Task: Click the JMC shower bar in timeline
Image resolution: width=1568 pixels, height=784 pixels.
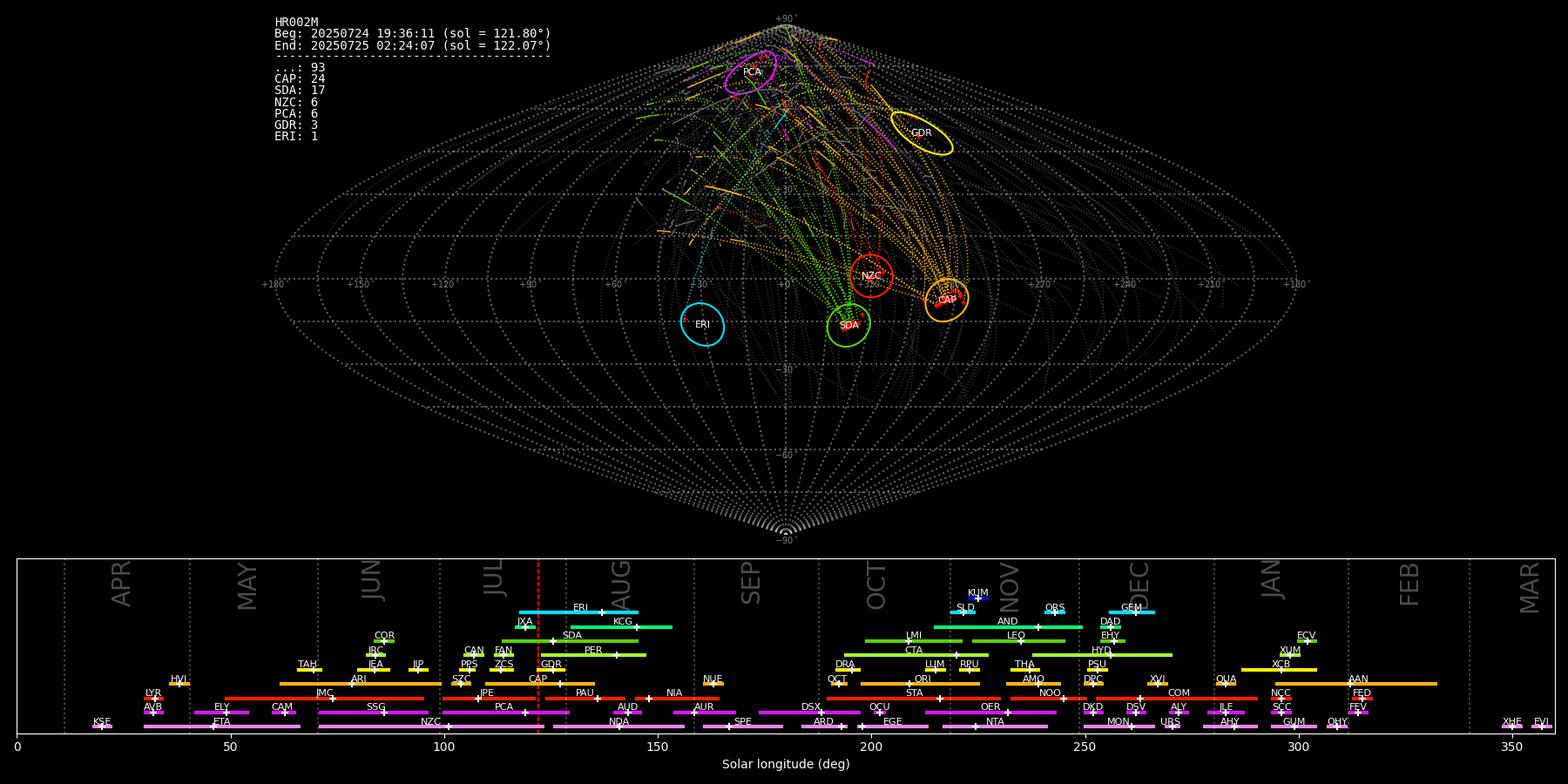Action: pos(325,699)
